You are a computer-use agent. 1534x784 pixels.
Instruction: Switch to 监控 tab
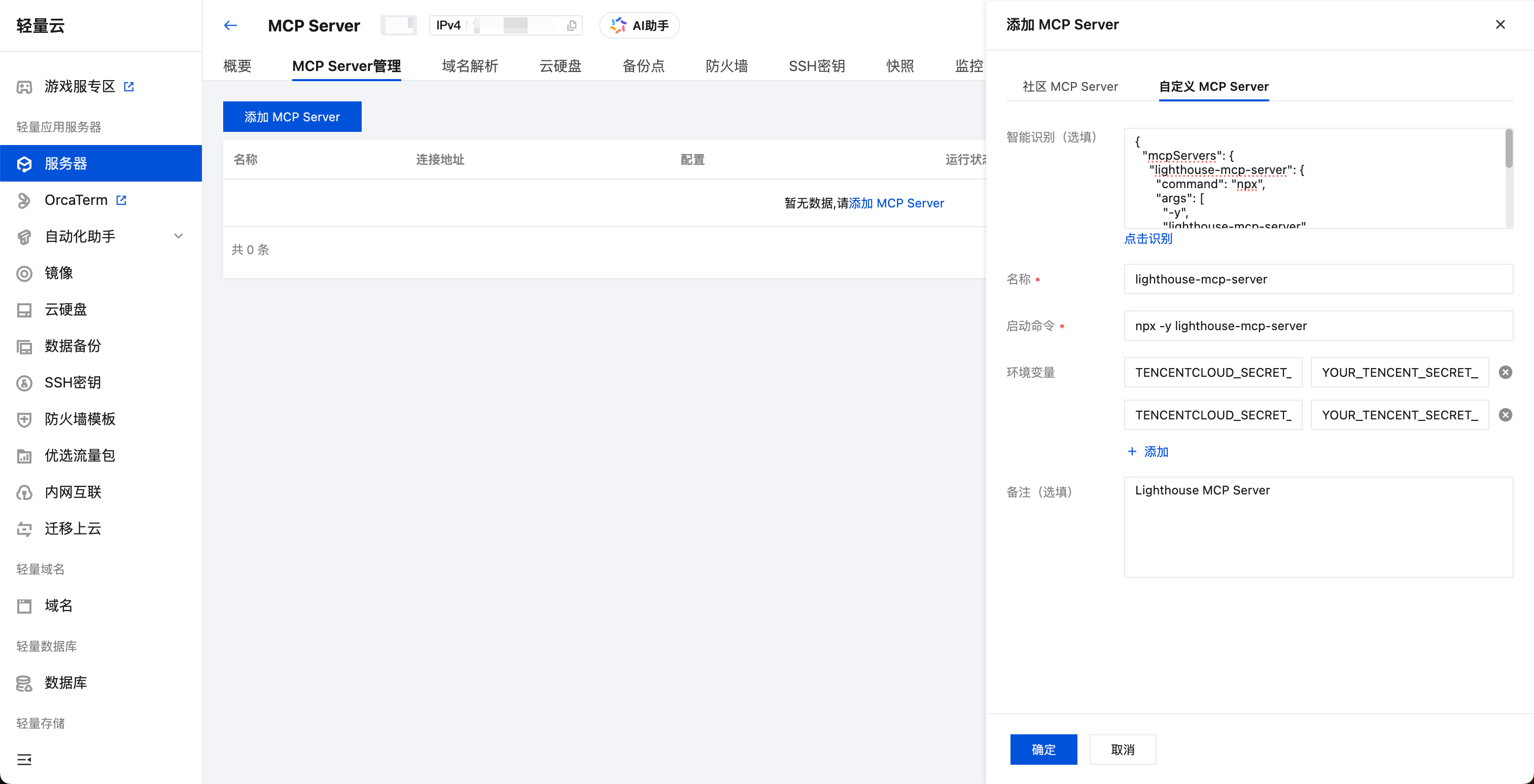[969, 66]
